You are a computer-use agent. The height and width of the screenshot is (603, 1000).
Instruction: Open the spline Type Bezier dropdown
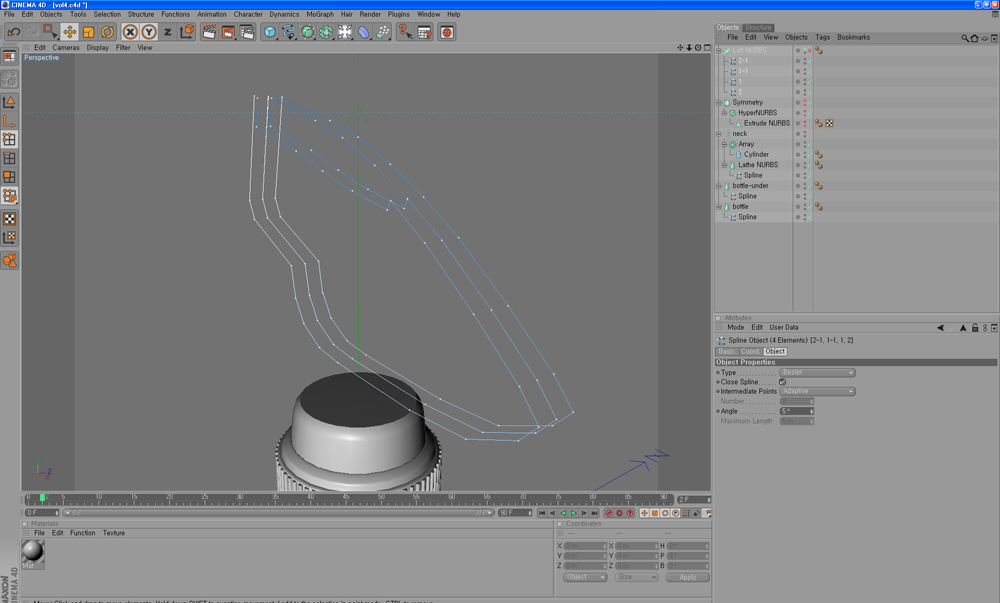(818, 372)
